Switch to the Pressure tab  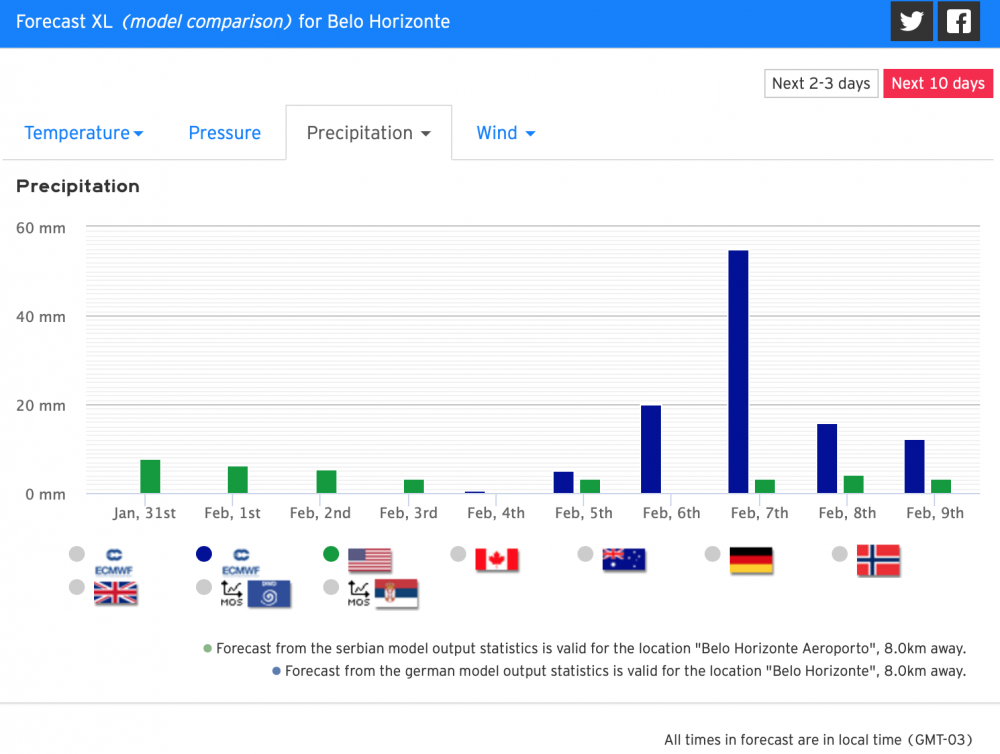click(x=224, y=133)
